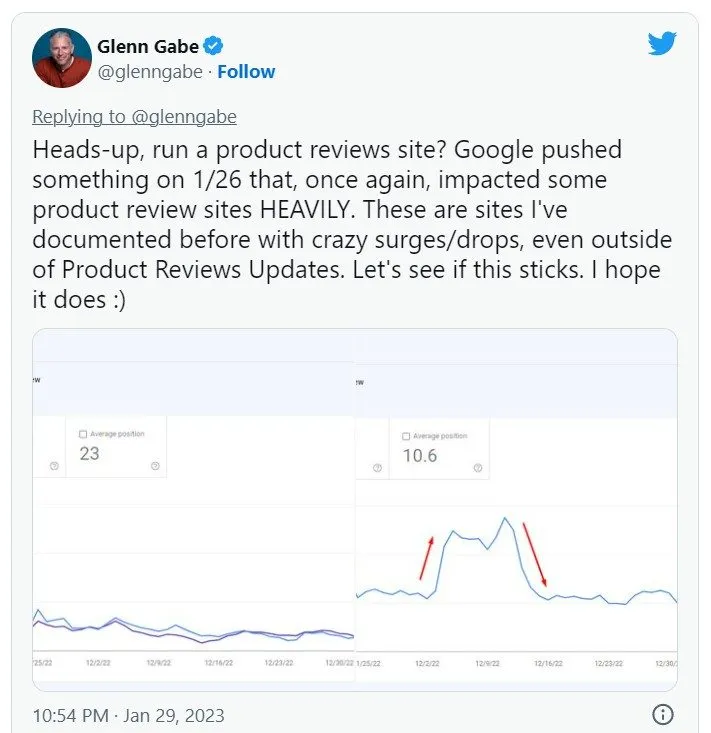Follow Glenn Gabe

(x=246, y=72)
